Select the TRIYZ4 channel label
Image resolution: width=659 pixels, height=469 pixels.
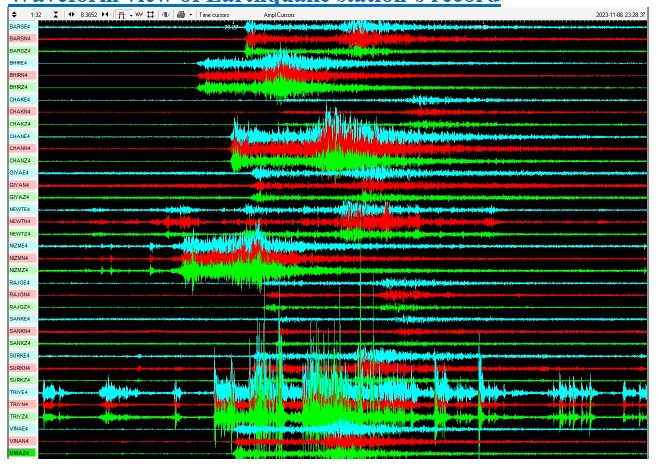(20, 416)
